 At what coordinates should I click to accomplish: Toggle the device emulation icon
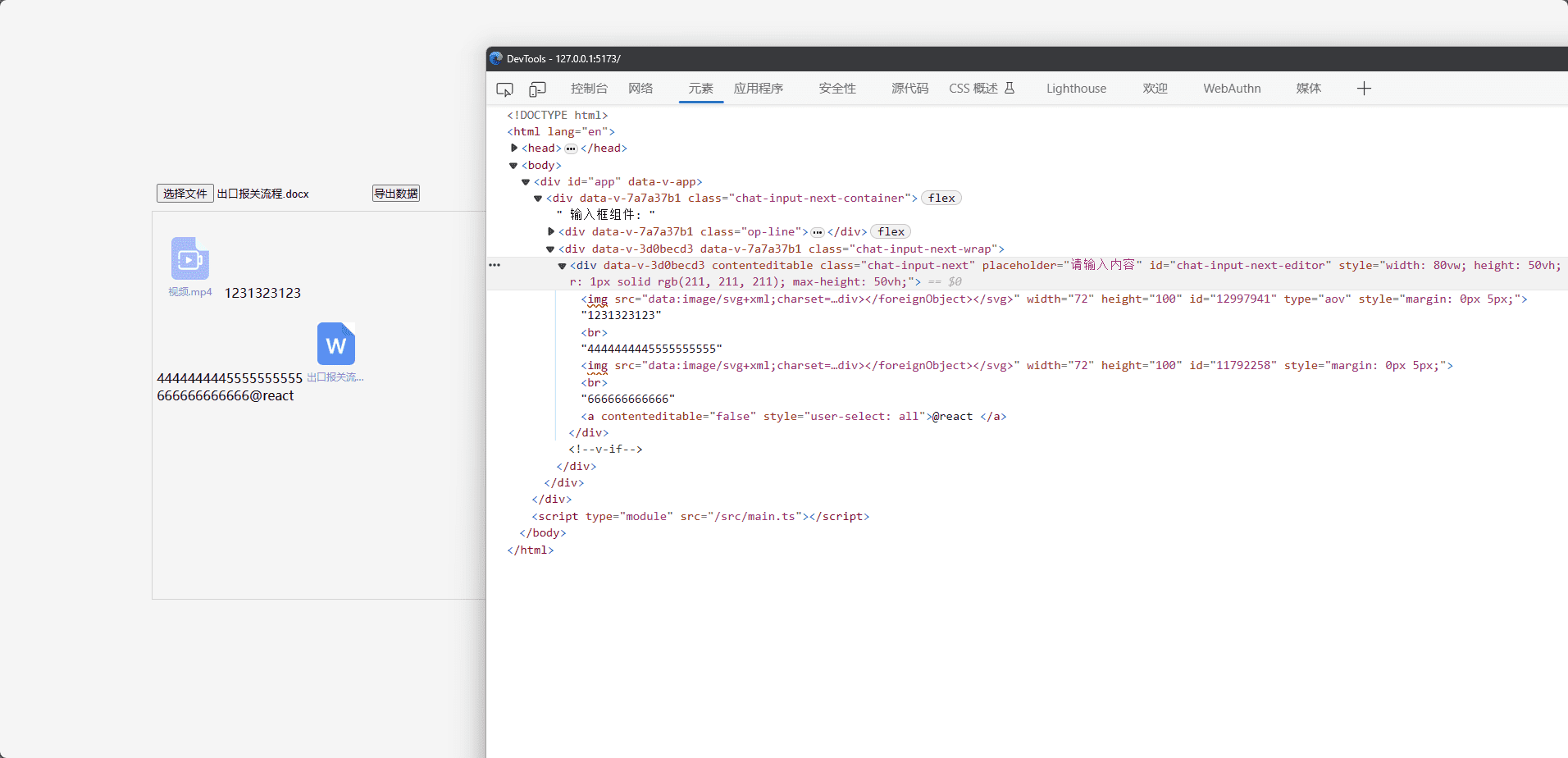click(x=537, y=89)
